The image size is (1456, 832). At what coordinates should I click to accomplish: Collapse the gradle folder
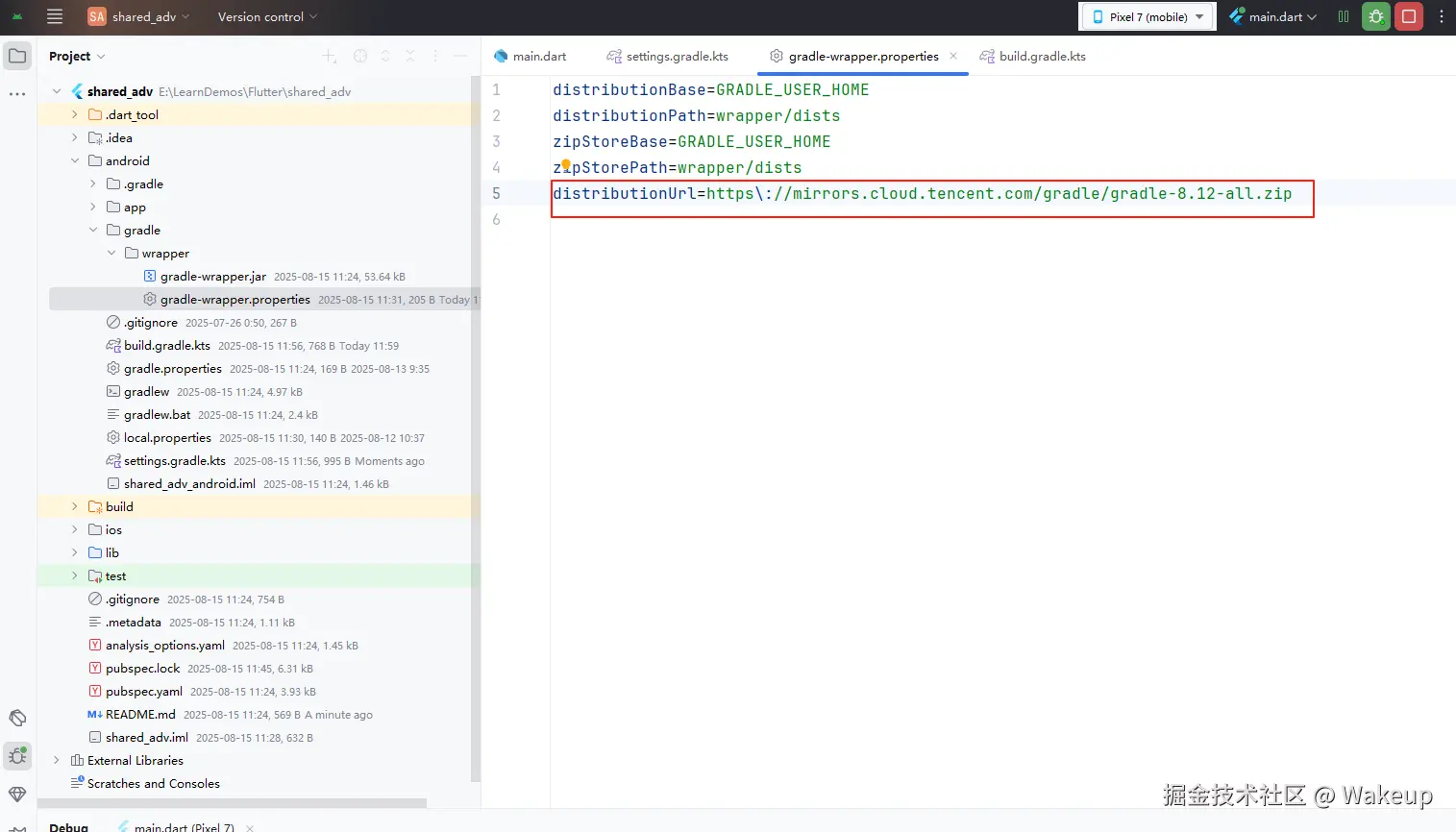(x=93, y=230)
